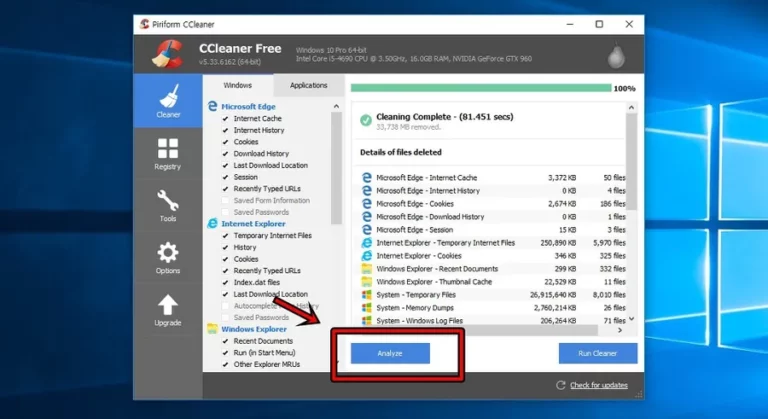Click the cleaner list scrollbar thumb
The width and height of the screenshot is (768, 419).
(336, 168)
